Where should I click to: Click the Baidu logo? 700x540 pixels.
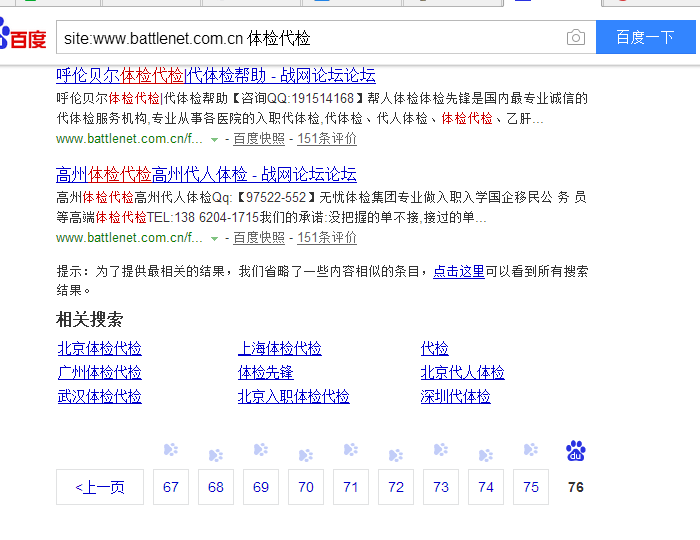coord(23,35)
